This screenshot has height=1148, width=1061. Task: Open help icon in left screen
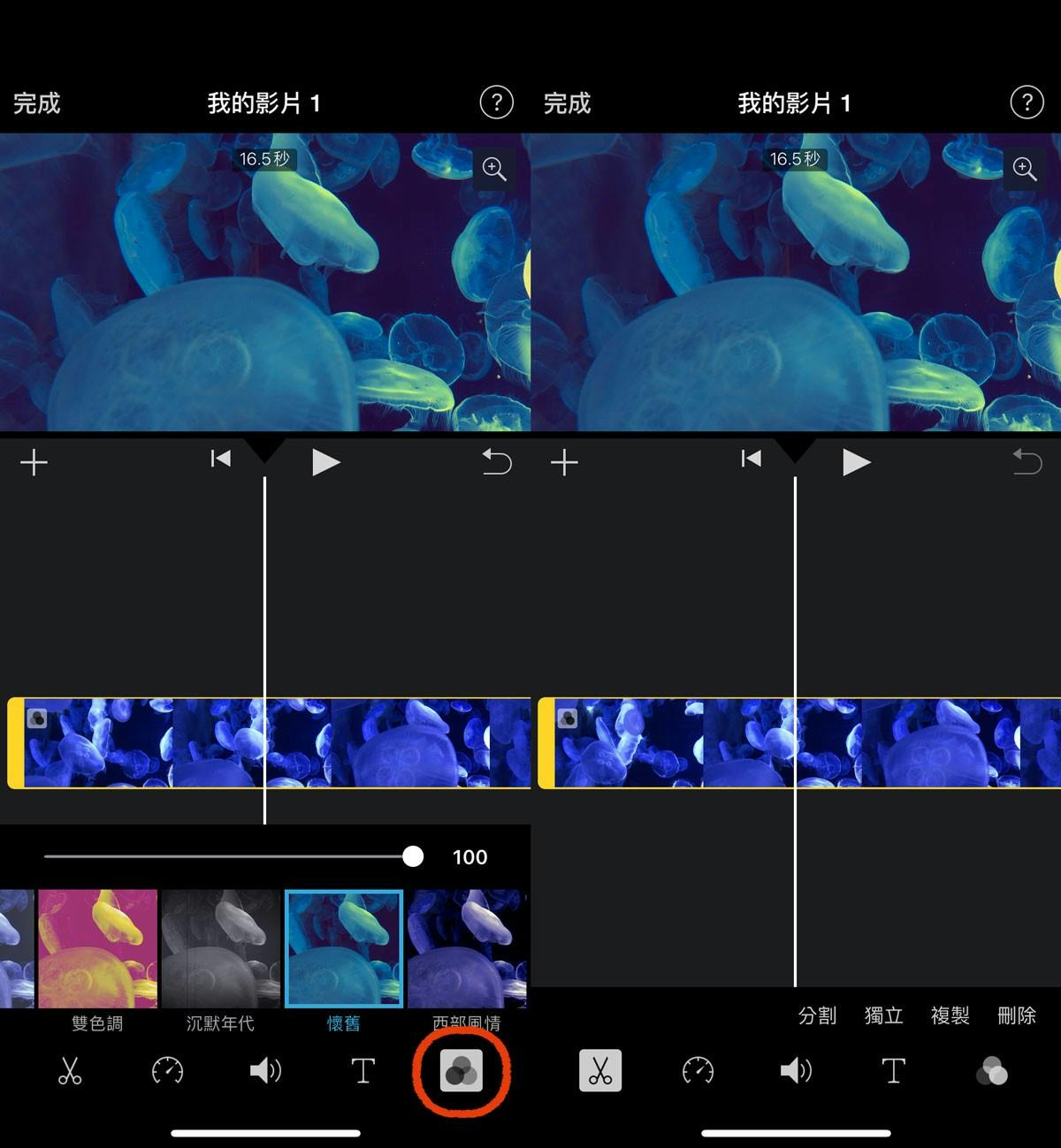coord(496,103)
